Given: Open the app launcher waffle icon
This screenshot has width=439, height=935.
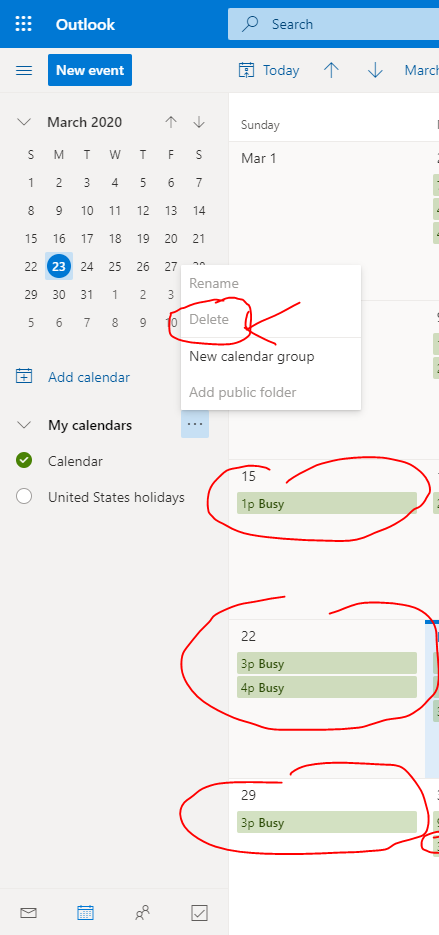Looking at the screenshot, I should pyautogui.click(x=23, y=24).
